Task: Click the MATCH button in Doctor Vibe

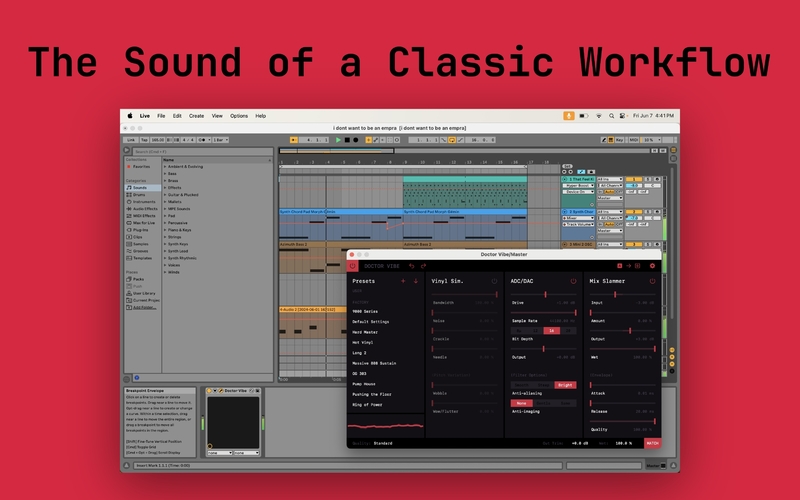Action: pyautogui.click(x=653, y=443)
